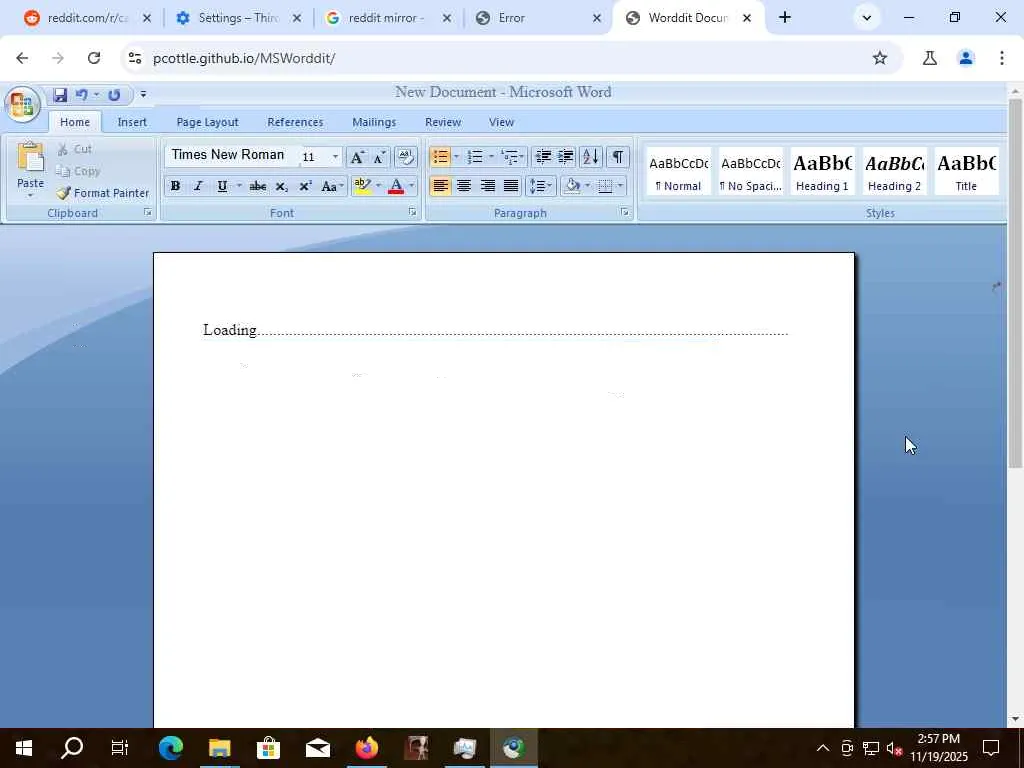The width and height of the screenshot is (1024, 768).
Task: Apply multilevel list
Action: coord(509,157)
